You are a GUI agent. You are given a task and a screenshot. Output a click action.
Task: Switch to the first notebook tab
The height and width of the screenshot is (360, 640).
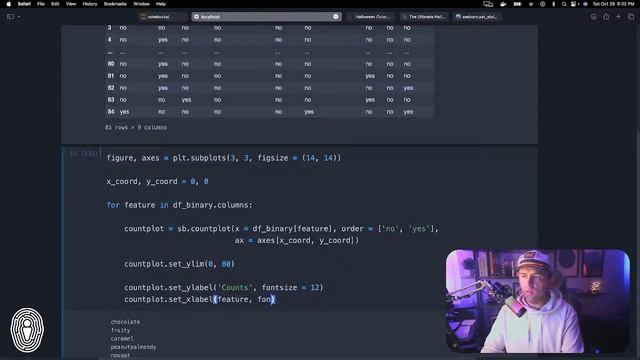(161, 17)
